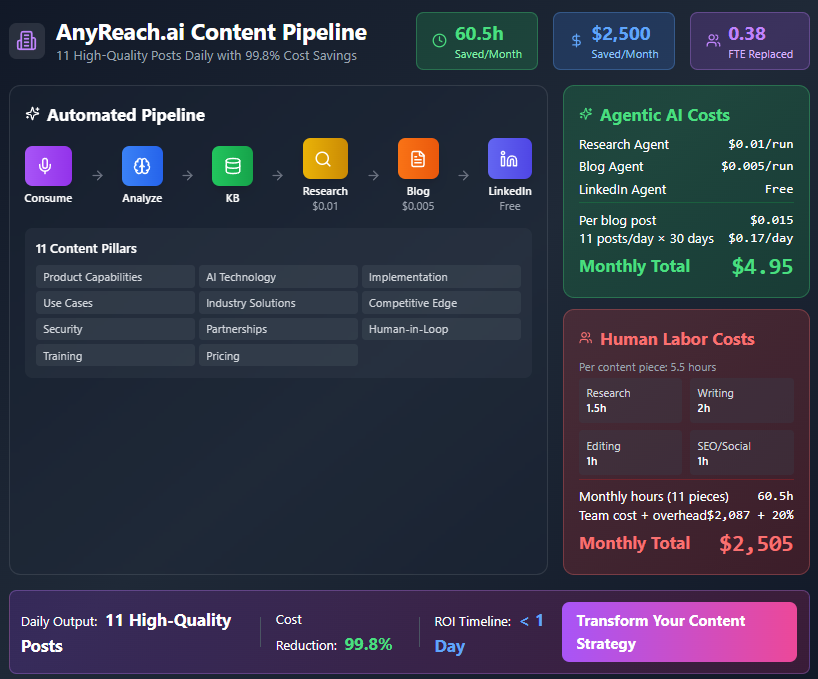
Task: Click the SEO/Social 1h labor tile
Action: [x=741, y=453]
